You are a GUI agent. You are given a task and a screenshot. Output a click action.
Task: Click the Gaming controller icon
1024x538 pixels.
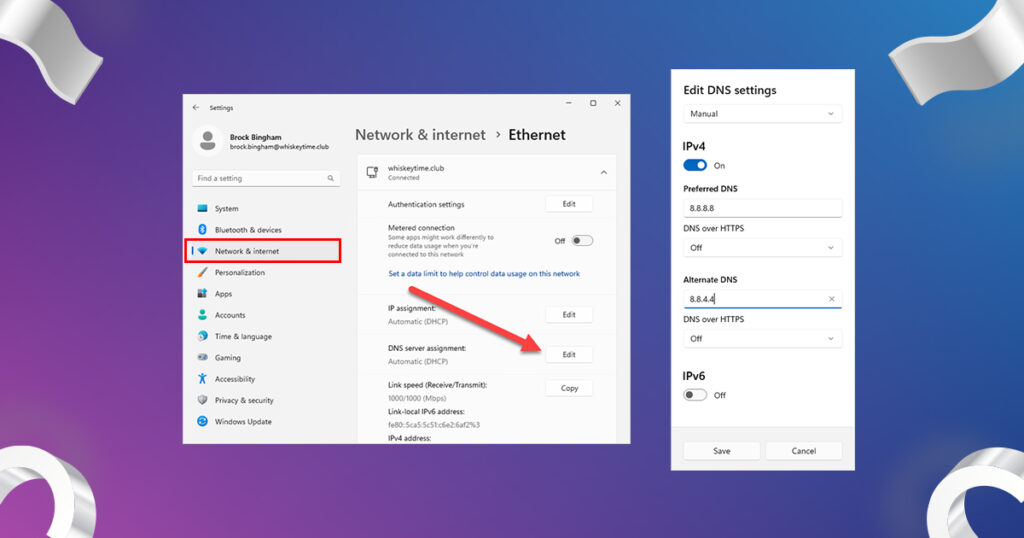[x=202, y=358]
